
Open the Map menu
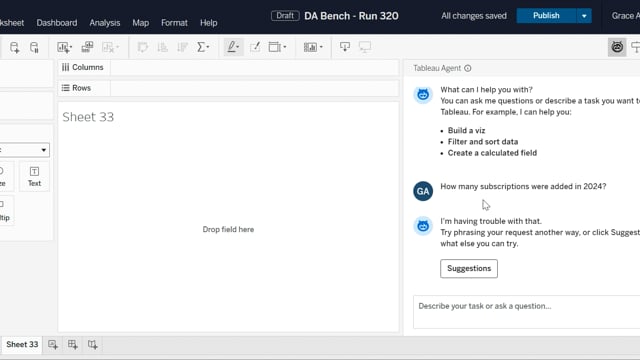coord(140,23)
